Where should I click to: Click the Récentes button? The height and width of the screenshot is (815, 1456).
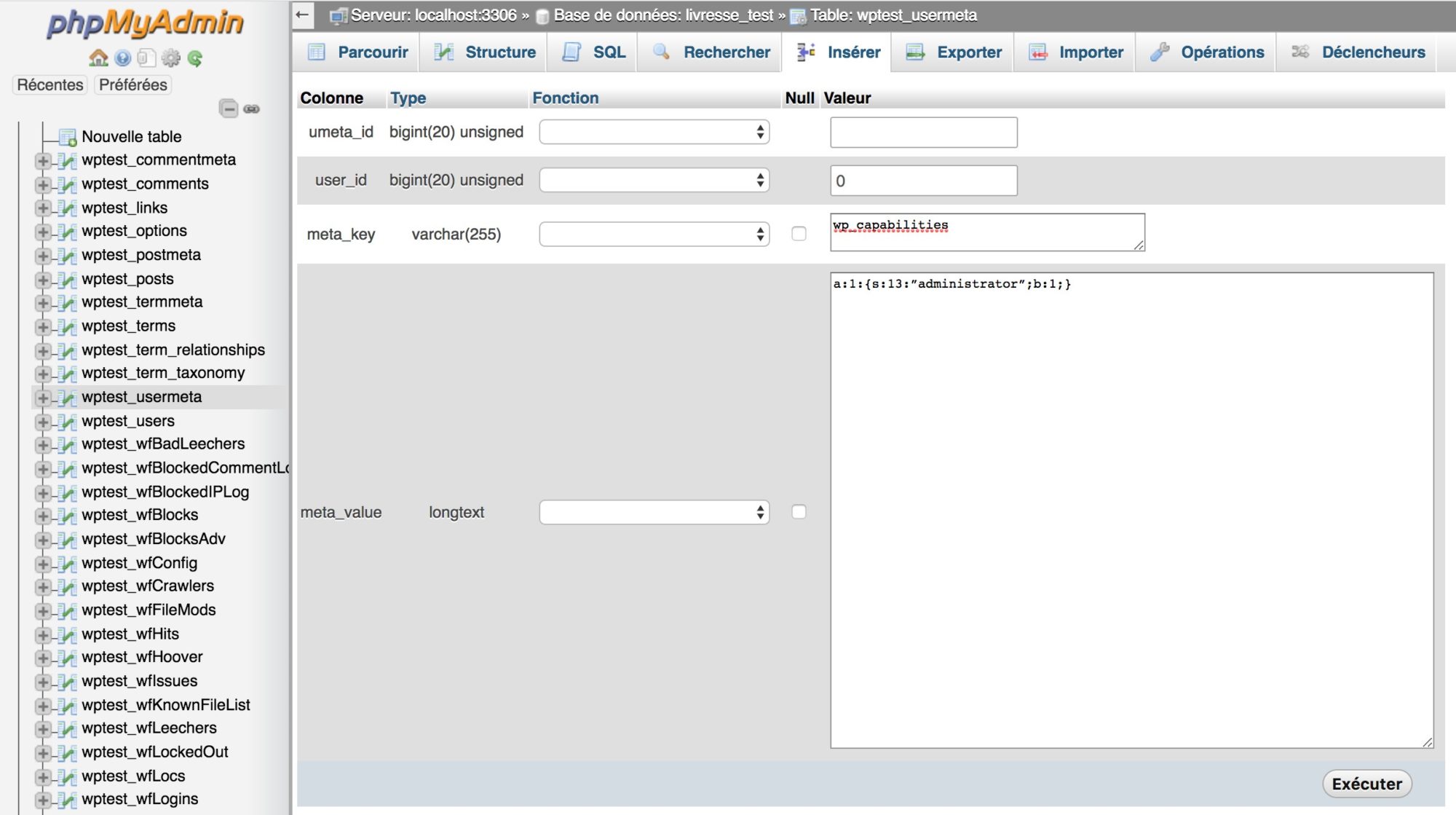click(50, 84)
